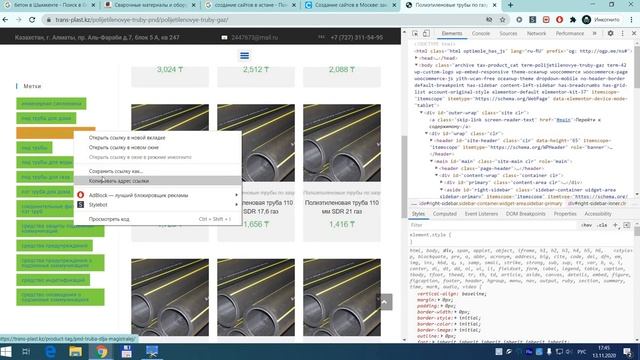Screen dimensions: 640x360
Task: Open the phone number +7 (727) link
Action: pos(357,38)
